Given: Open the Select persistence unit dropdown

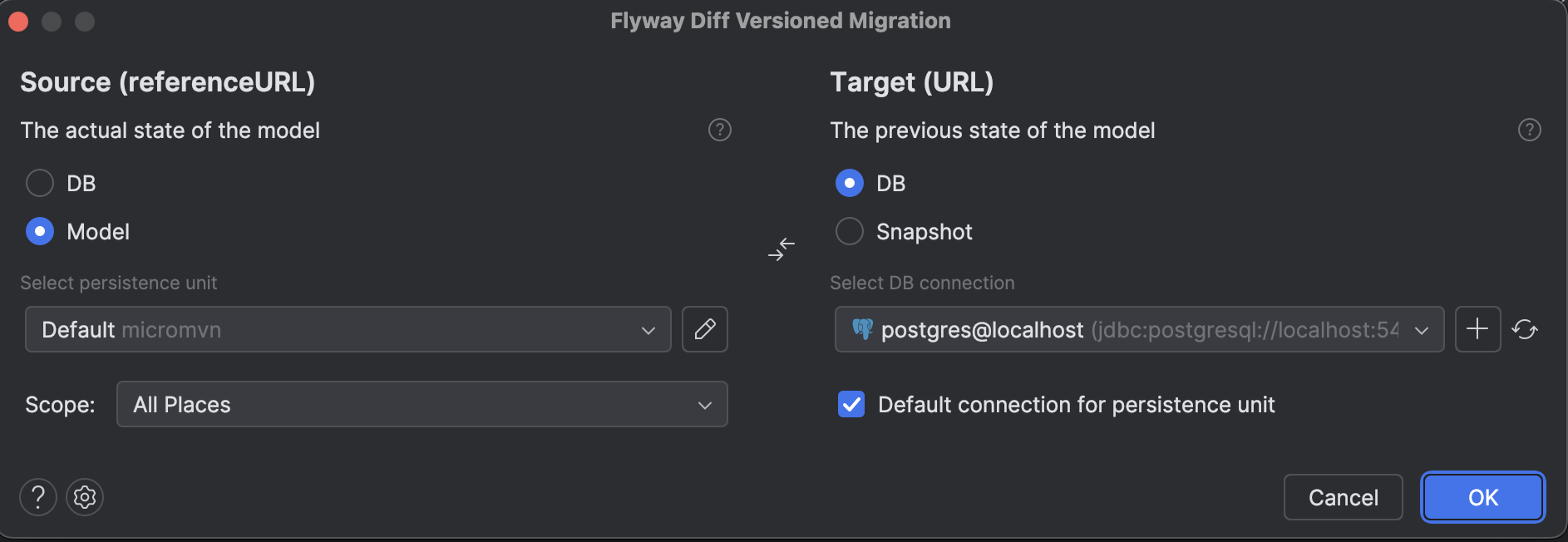Looking at the screenshot, I should click(648, 329).
